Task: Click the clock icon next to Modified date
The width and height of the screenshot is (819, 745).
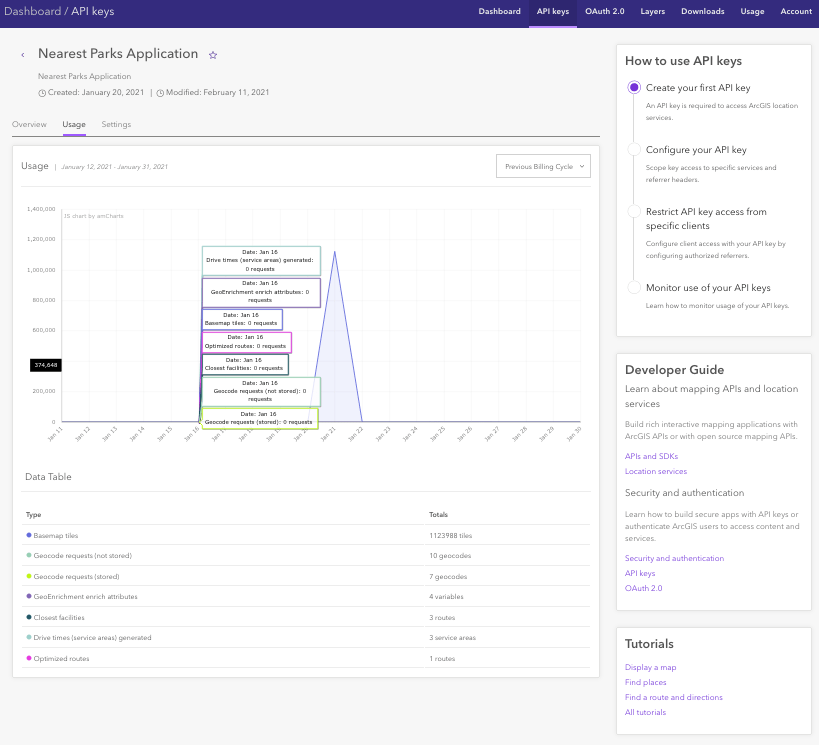Action: pos(160,93)
